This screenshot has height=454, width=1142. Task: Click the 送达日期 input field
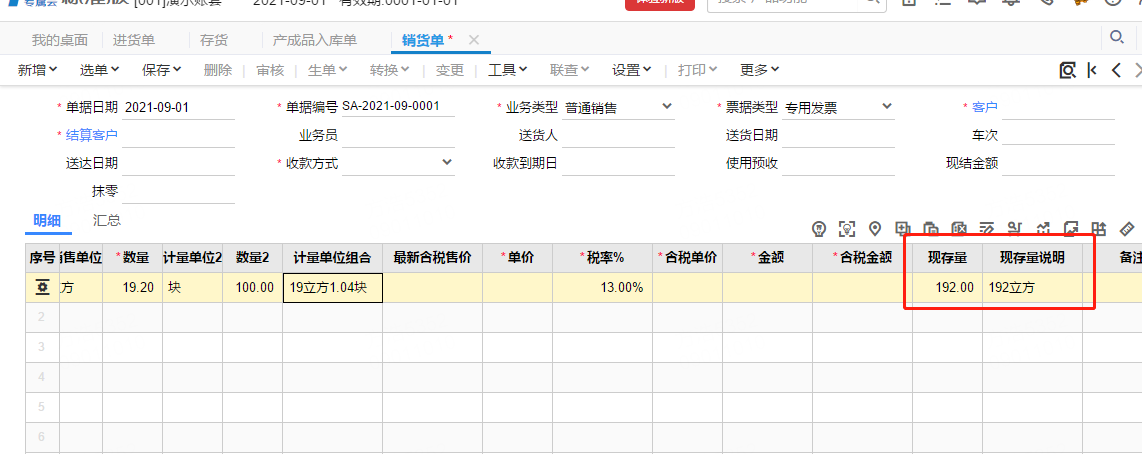point(178,163)
